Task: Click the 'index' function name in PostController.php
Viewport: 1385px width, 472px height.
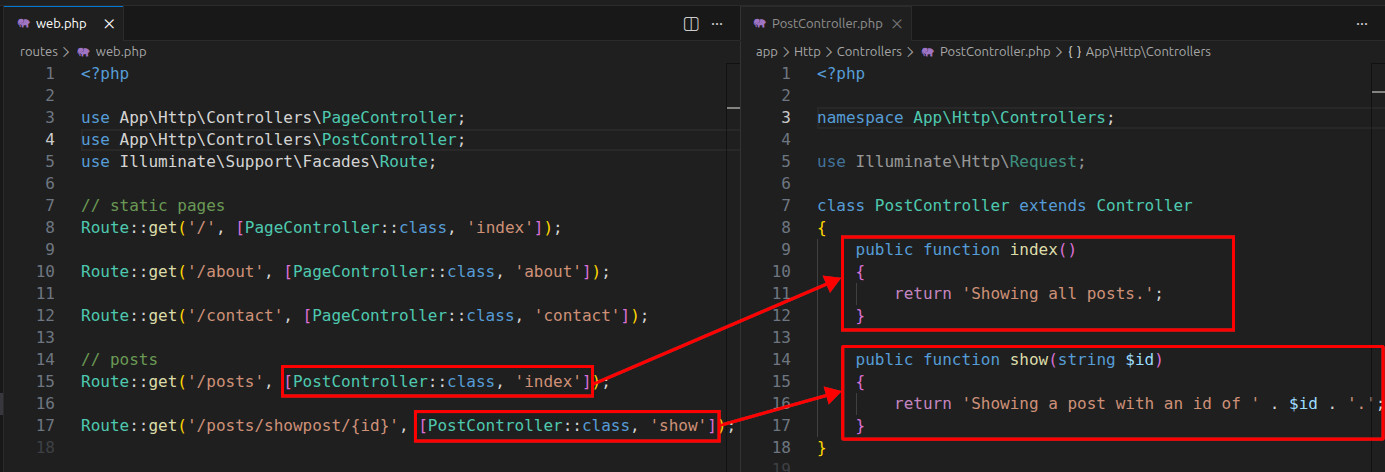Action: pos(1033,249)
